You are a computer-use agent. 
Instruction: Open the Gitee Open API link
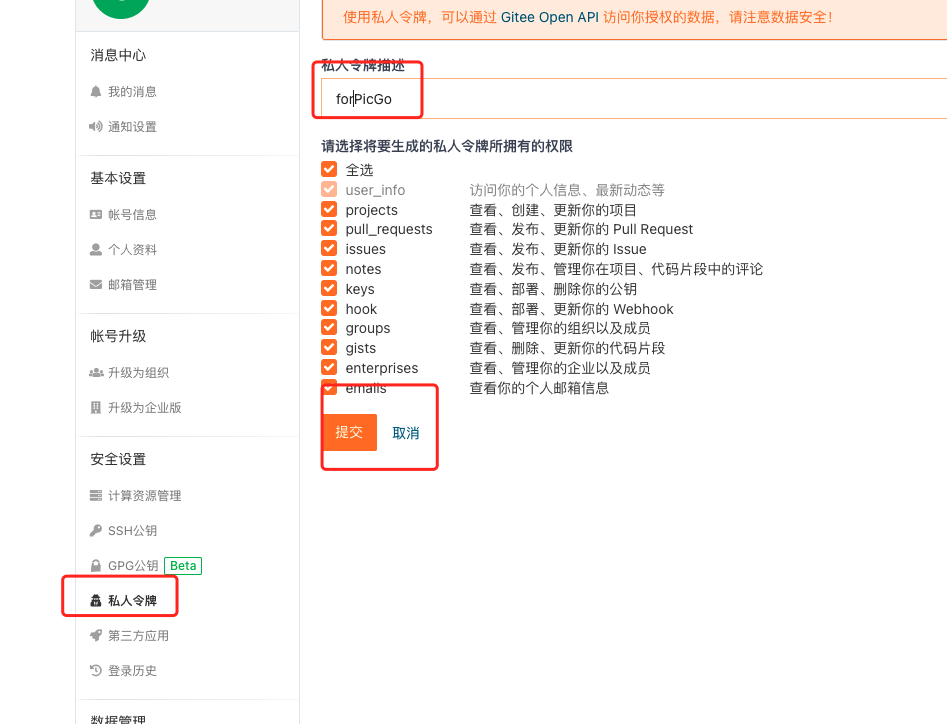550,17
